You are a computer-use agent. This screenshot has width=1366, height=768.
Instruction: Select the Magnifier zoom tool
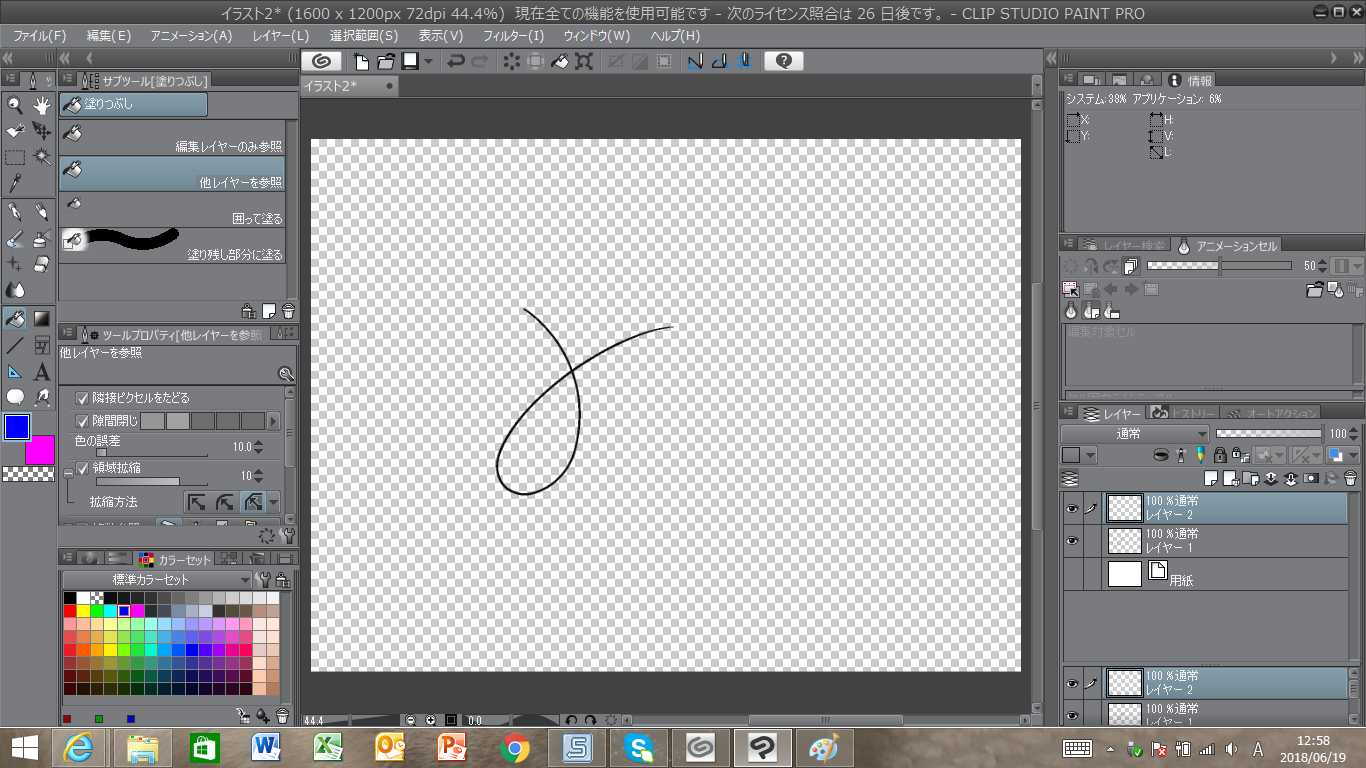tap(15, 105)
